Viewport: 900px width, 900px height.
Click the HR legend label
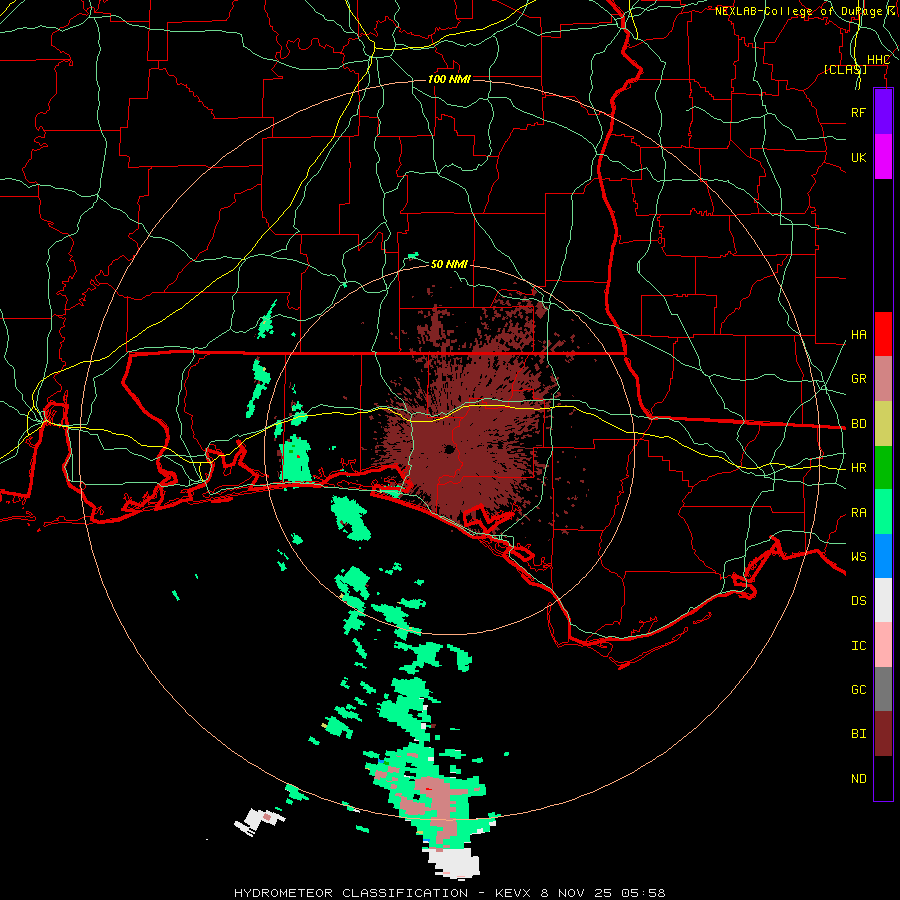coord(858,468)
